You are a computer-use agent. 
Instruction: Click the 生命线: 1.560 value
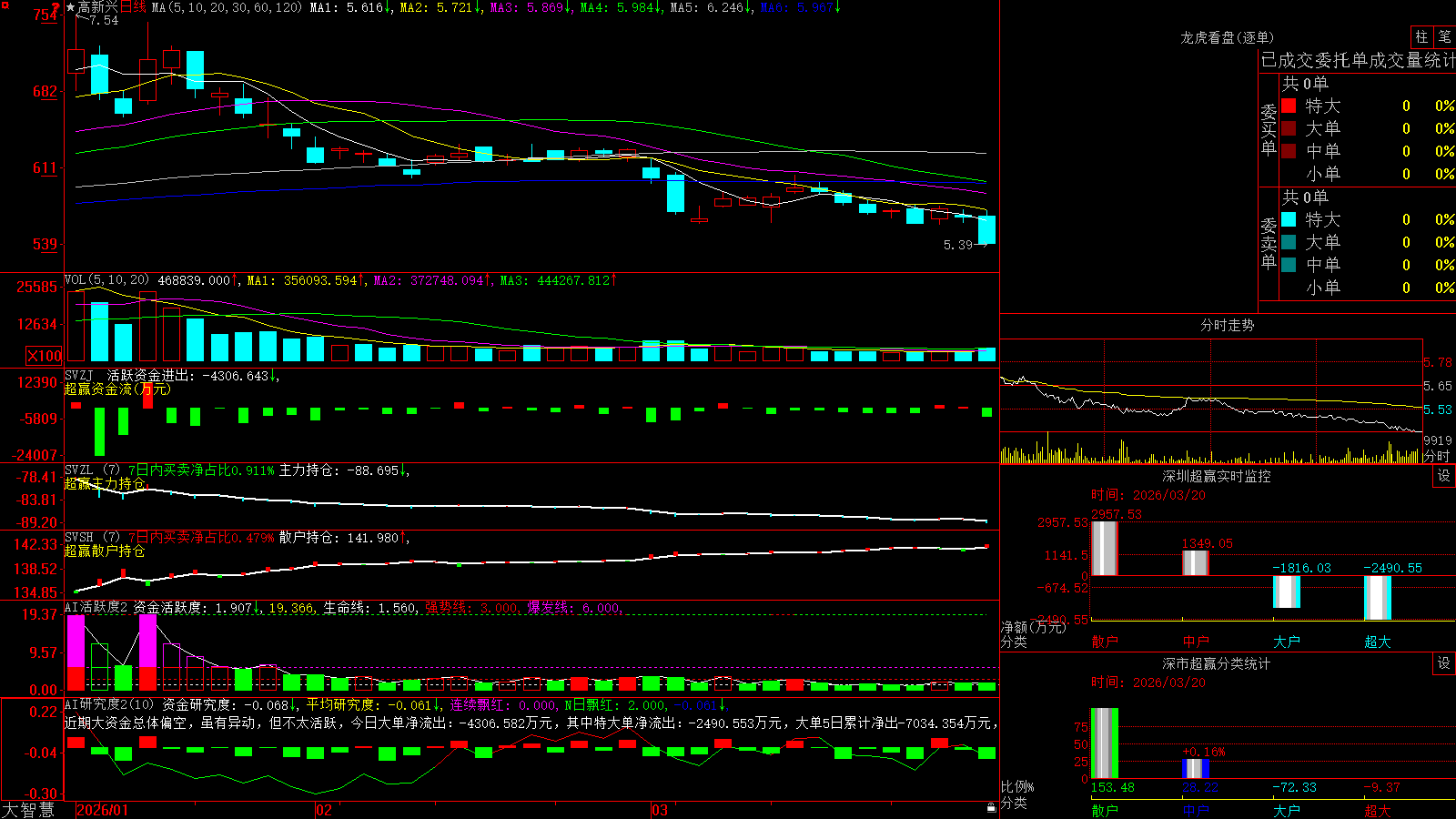pos(370,608)
